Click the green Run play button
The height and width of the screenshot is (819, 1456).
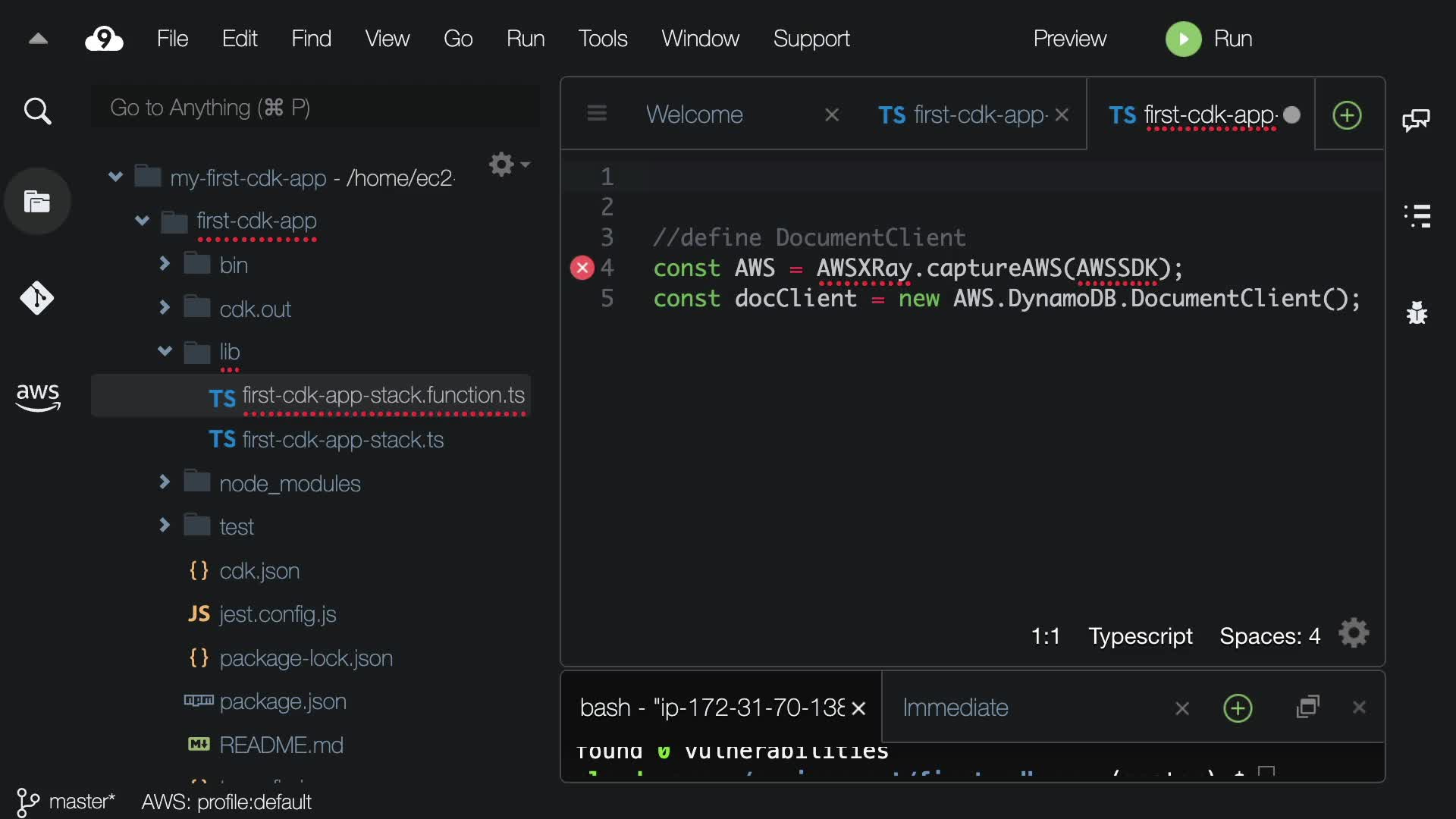pos(1183,39)
